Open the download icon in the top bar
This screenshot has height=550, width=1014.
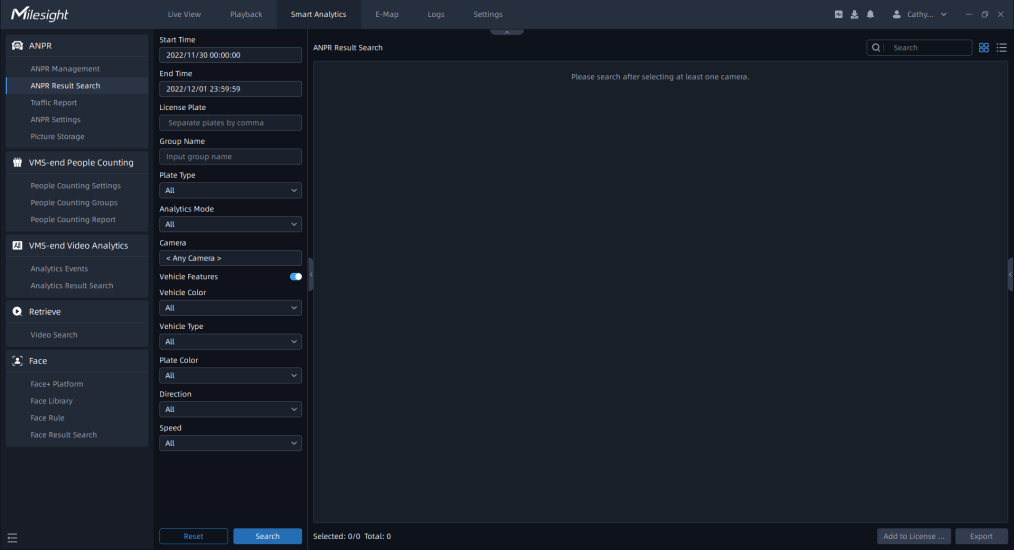[854, 14]
